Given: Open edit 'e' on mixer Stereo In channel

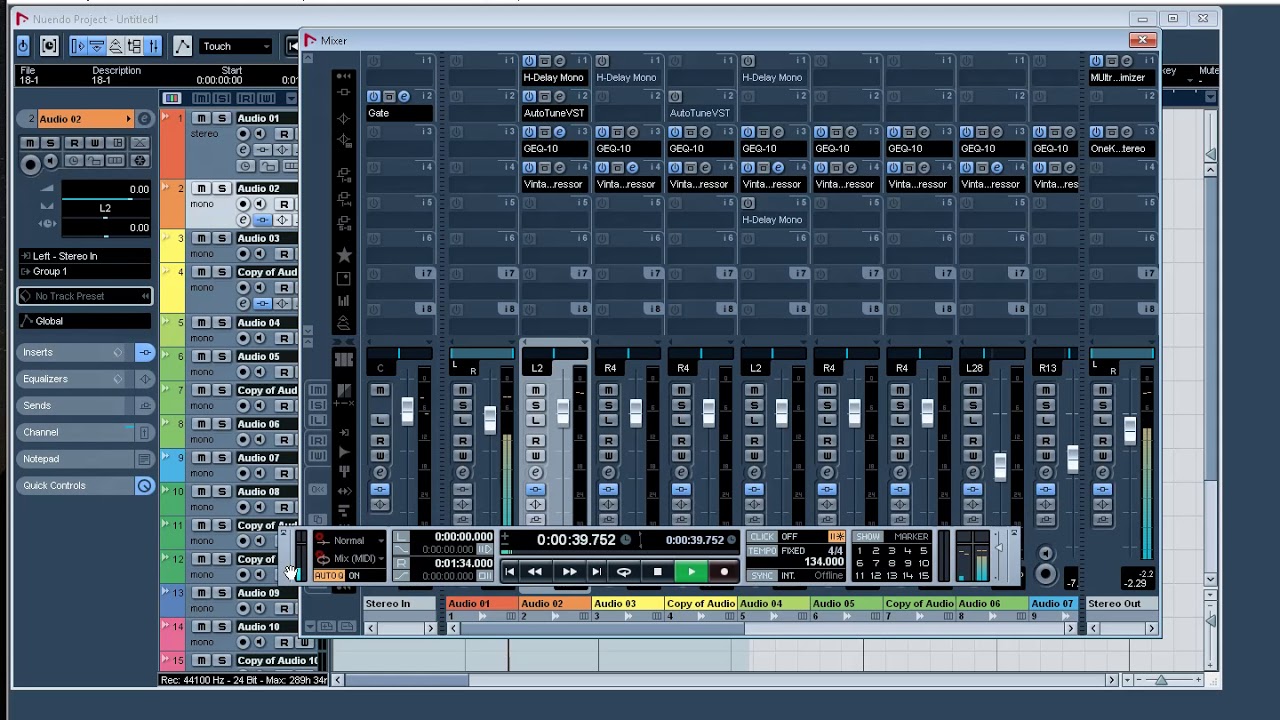Looking at the screenshot, I should click(x=380, y=473).
